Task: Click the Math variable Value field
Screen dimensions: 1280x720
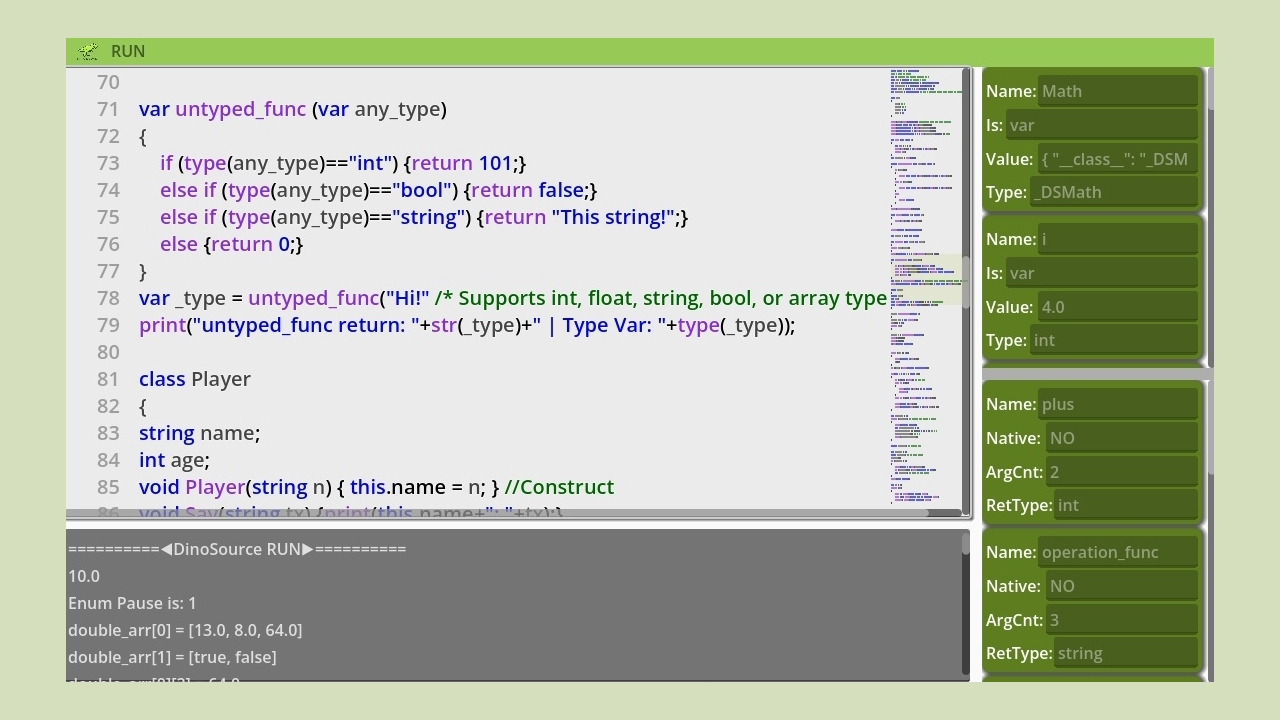Action: tap(1118, 159)
